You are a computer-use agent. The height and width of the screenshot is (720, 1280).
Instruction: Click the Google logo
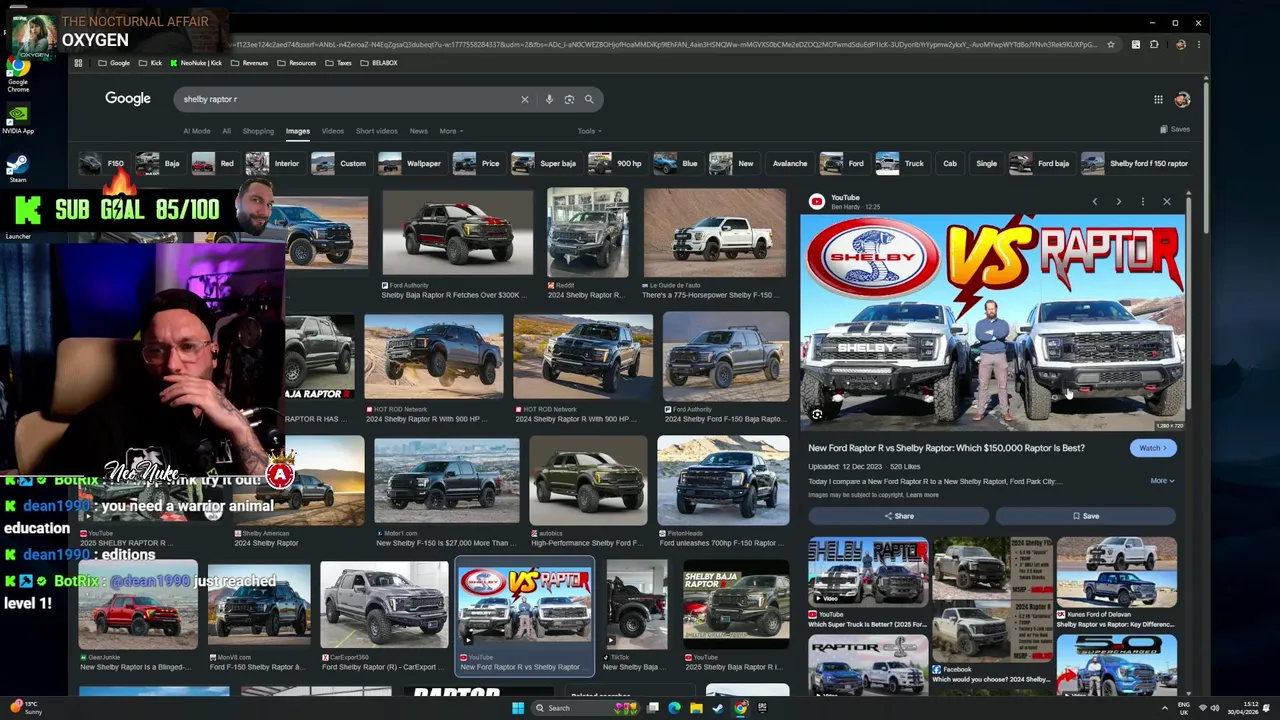tap(128, 98)
